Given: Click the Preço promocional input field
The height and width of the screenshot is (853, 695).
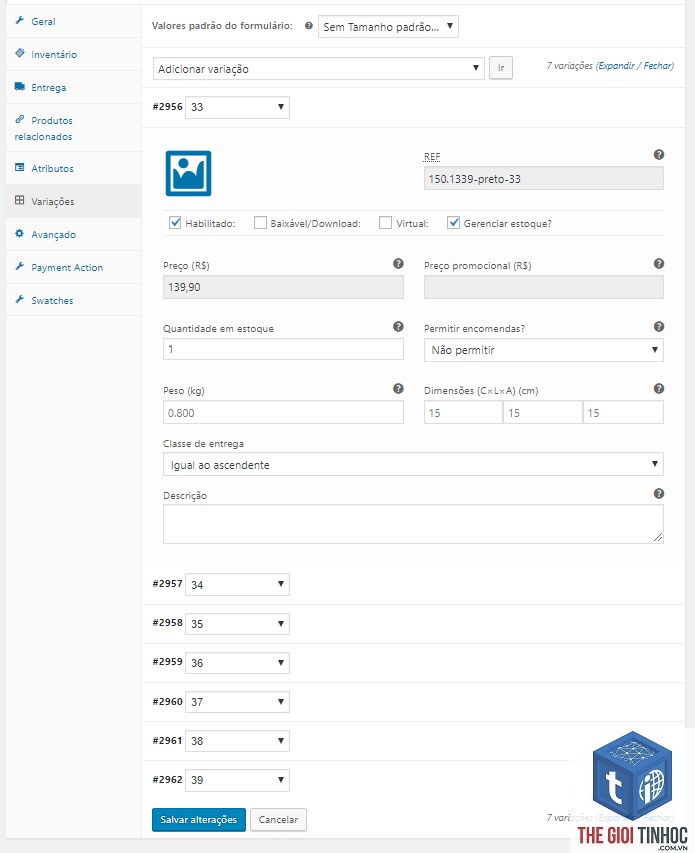Looking at the screenshot, I should pos(544,287).
